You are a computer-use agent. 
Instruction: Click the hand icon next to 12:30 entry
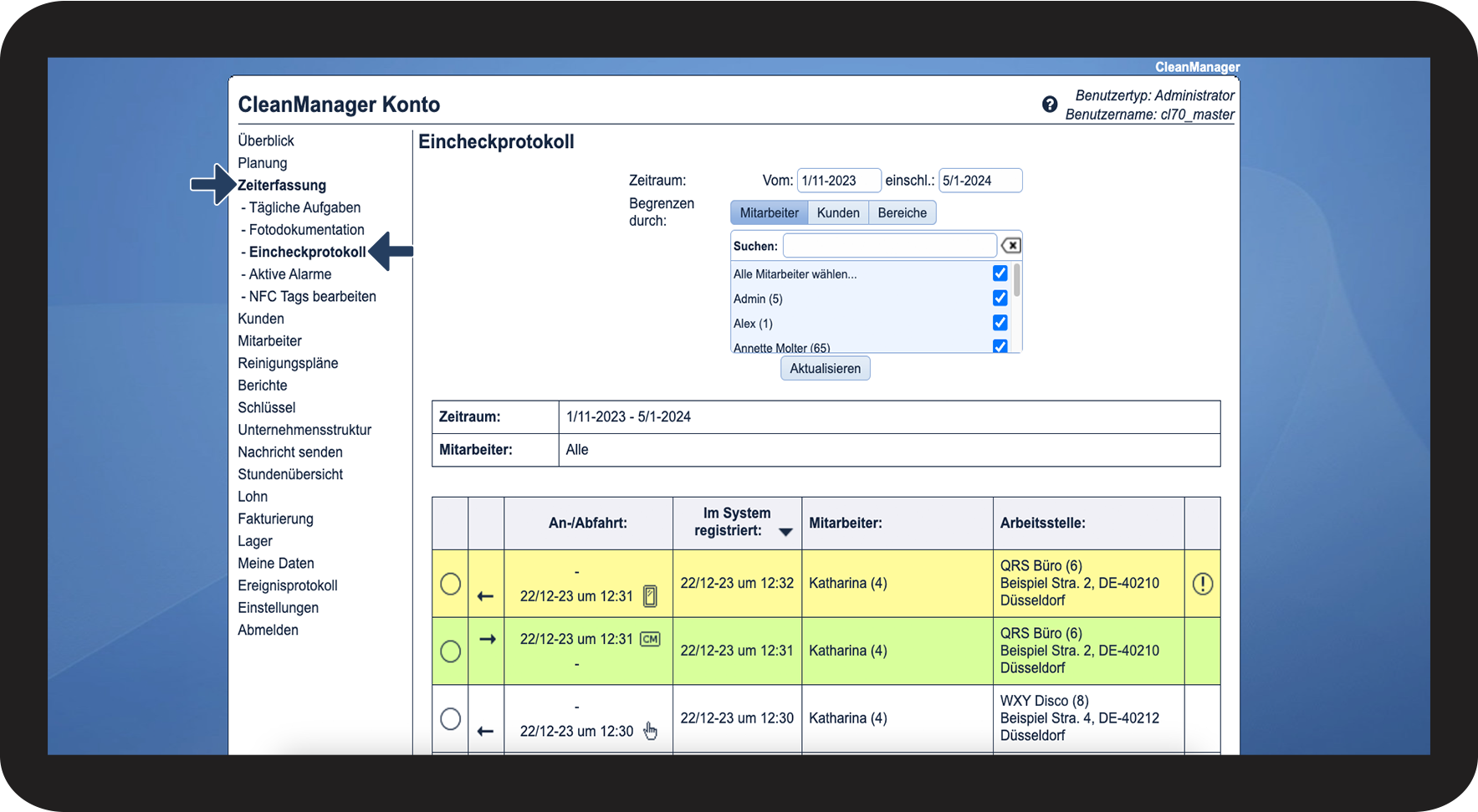[x=650, y=732]
